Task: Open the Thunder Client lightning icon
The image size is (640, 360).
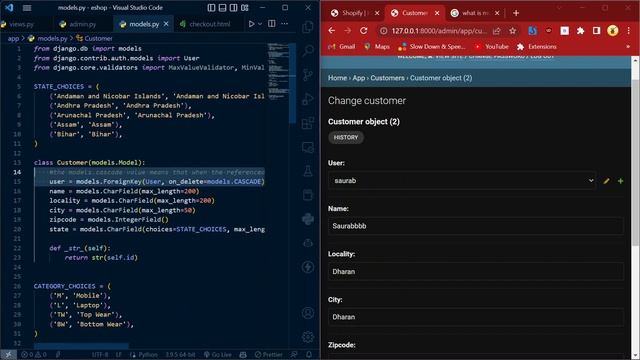Action: click(x=308, y=267)
